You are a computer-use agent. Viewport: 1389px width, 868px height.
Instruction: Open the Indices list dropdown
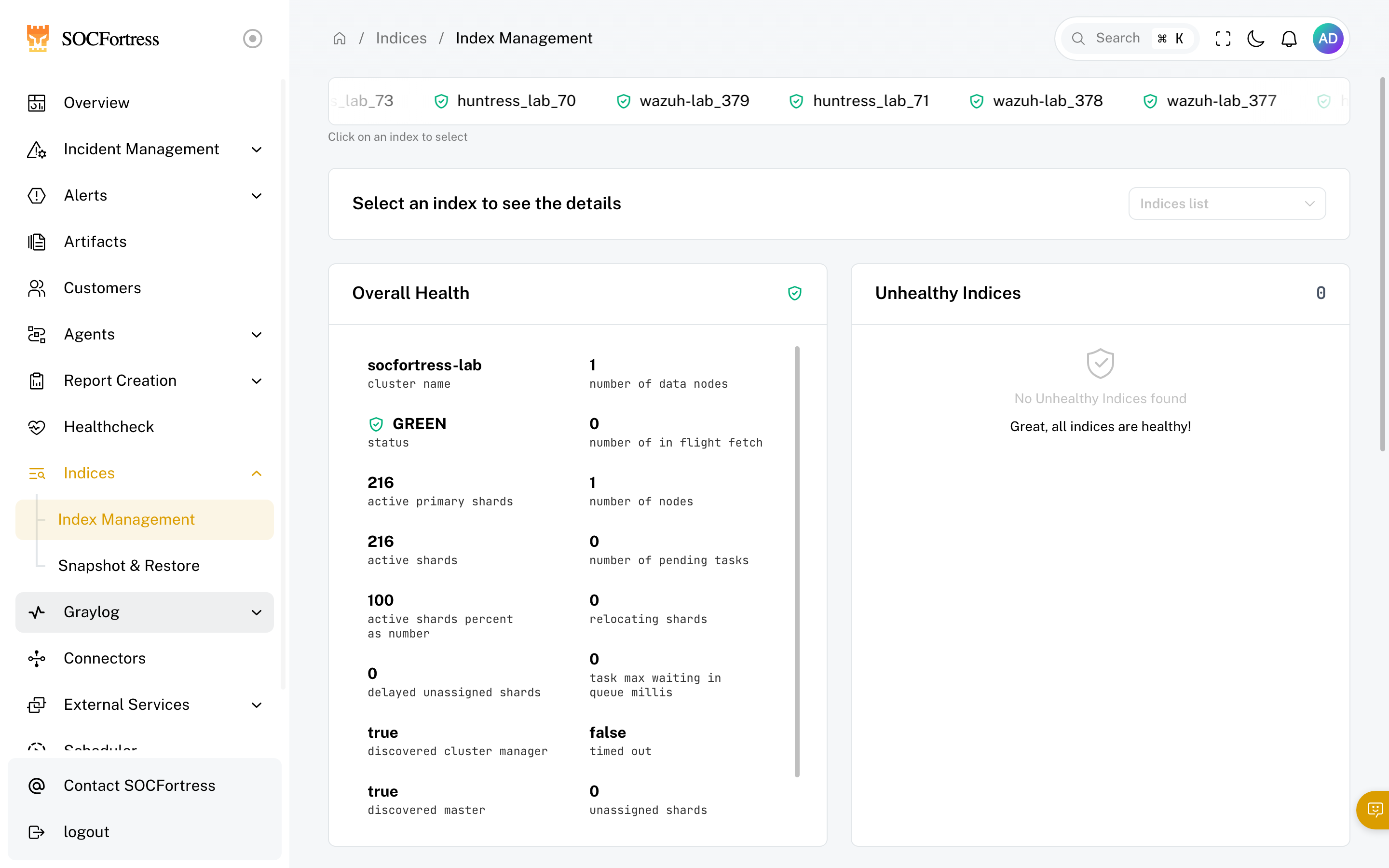[x=1226, y=203]
